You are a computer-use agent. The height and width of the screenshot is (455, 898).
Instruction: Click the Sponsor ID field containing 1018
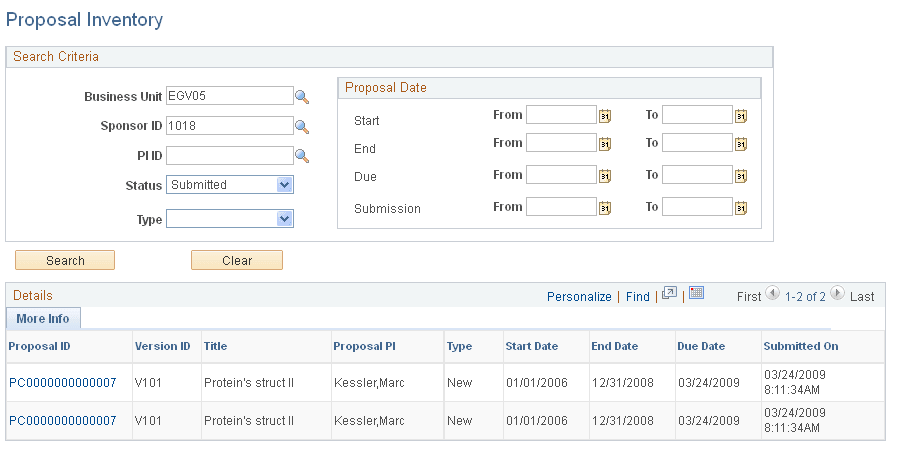(230, 125)
